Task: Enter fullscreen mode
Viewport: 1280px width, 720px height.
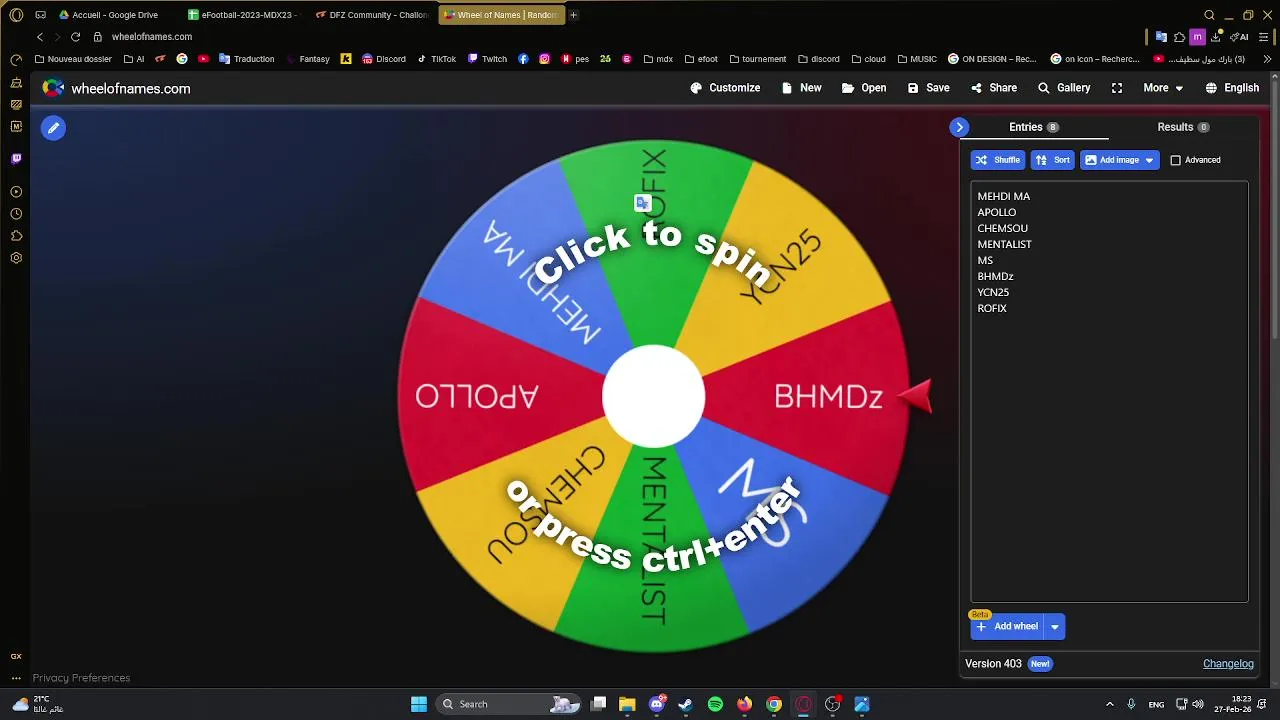Action: pyautogui.click(x=1117, y=88)
